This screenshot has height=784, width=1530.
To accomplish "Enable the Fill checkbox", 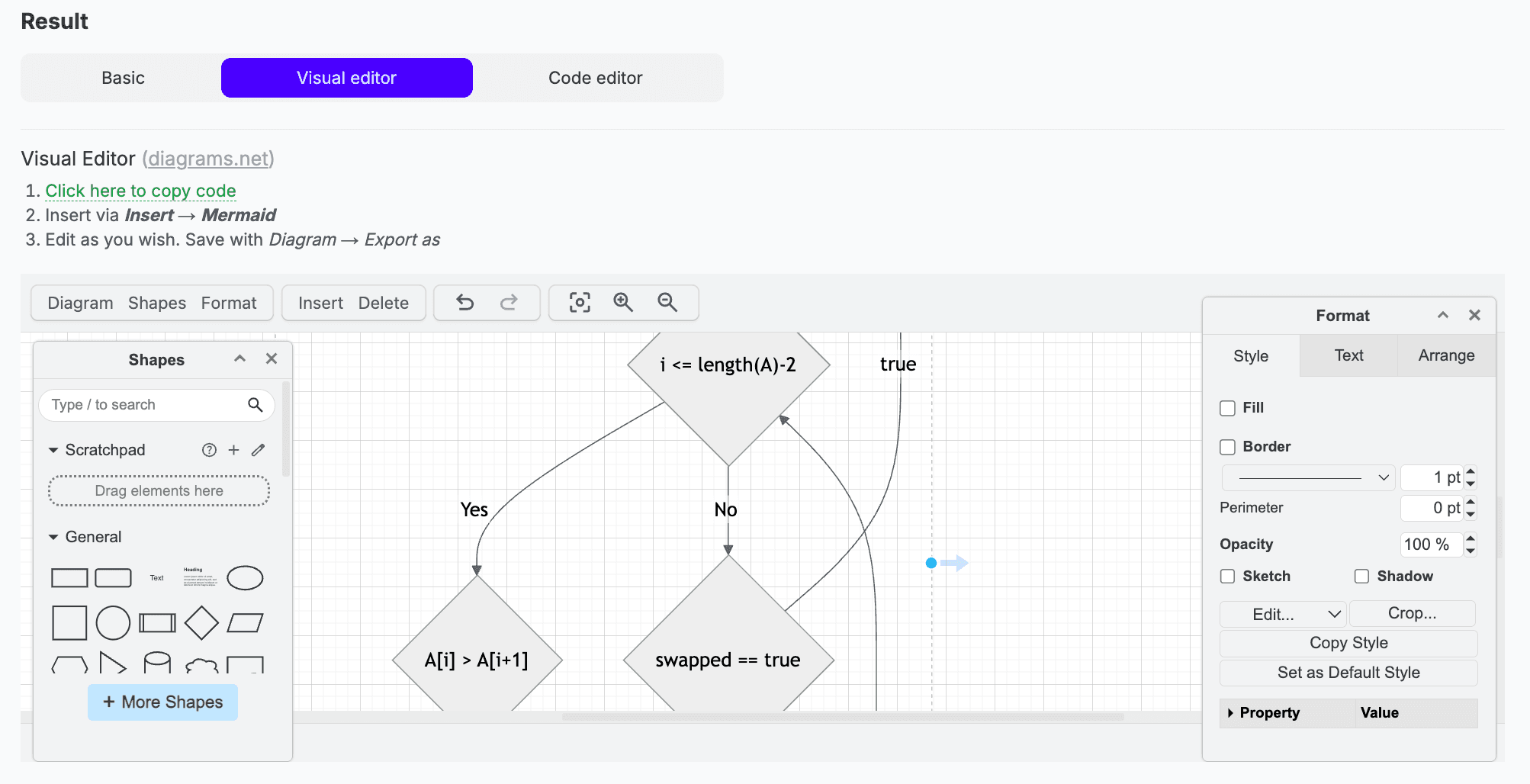I will 1227,408.
